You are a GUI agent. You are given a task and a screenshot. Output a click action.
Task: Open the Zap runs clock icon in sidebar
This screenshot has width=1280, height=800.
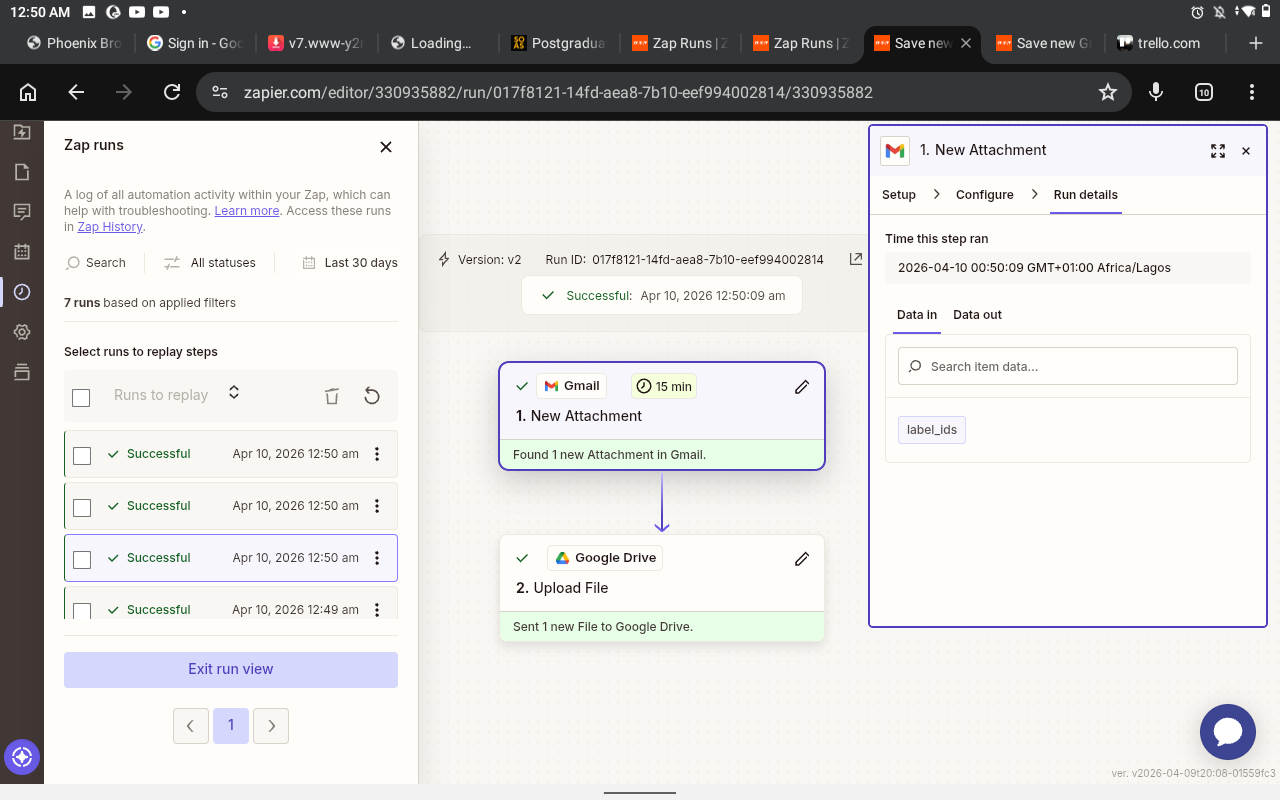click(22, 292)
